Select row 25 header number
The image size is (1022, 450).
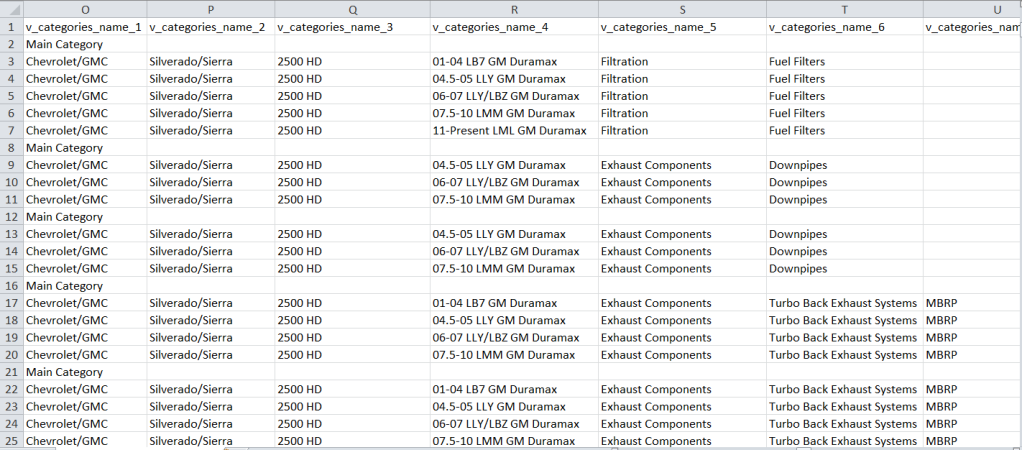pyautogui.click(x=11, y=441)
